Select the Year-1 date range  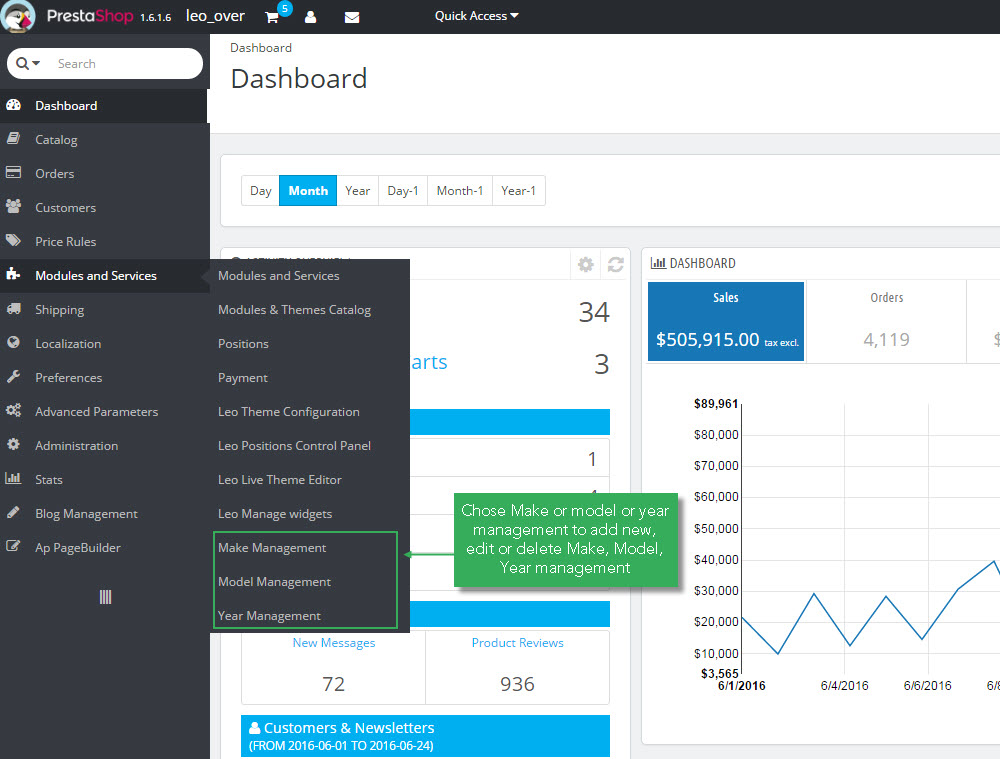click(518, 191)
